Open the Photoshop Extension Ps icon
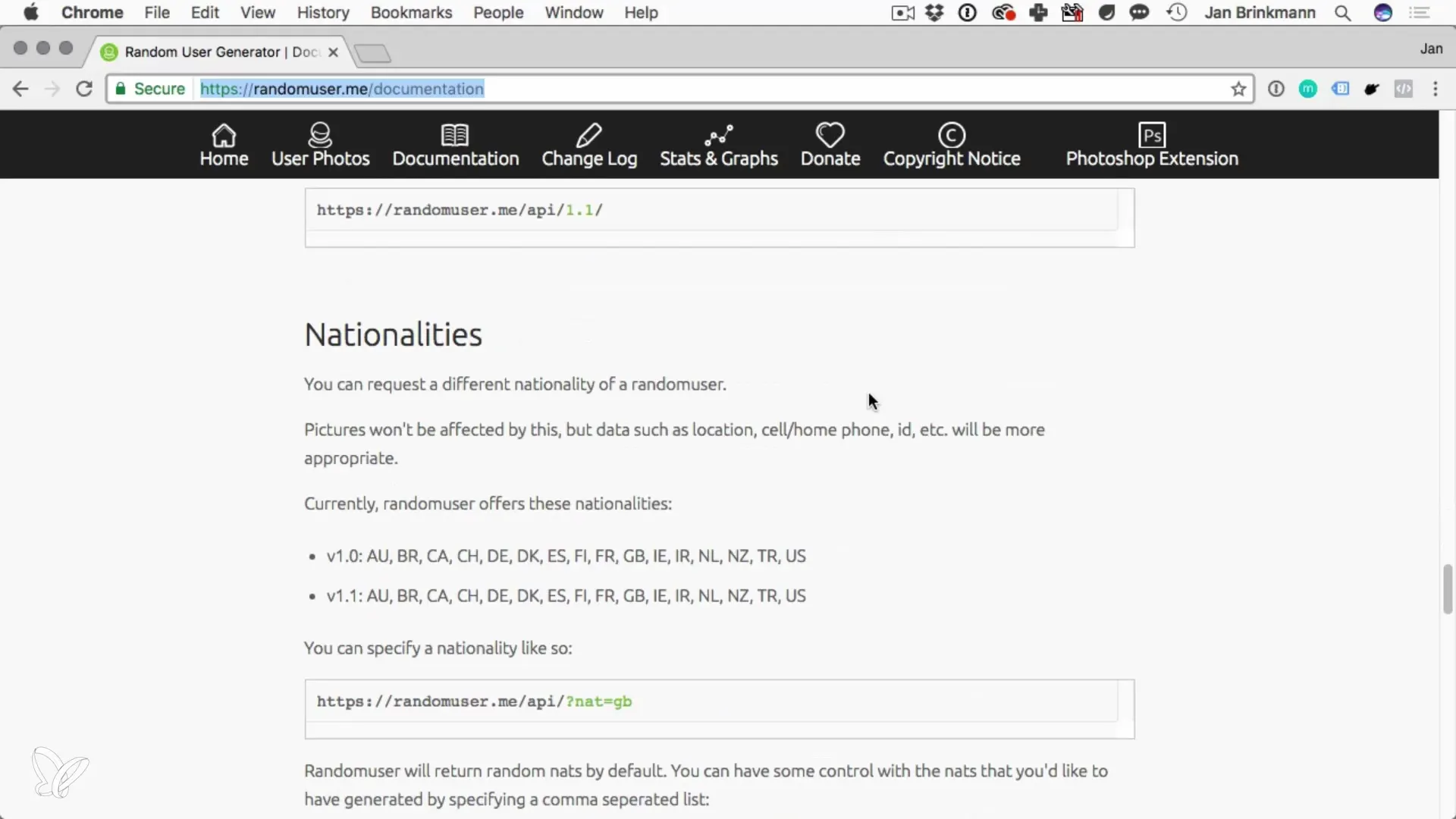This screenshot has width=1456, height=819. point(1152,135)
